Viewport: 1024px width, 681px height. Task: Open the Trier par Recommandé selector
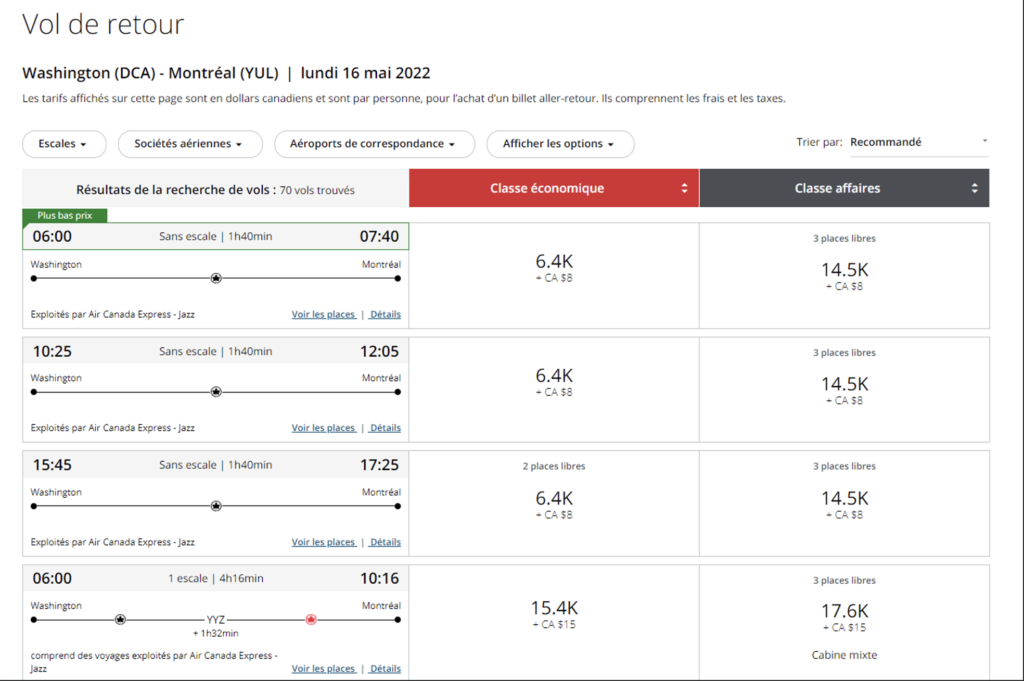tap(918, 142)
